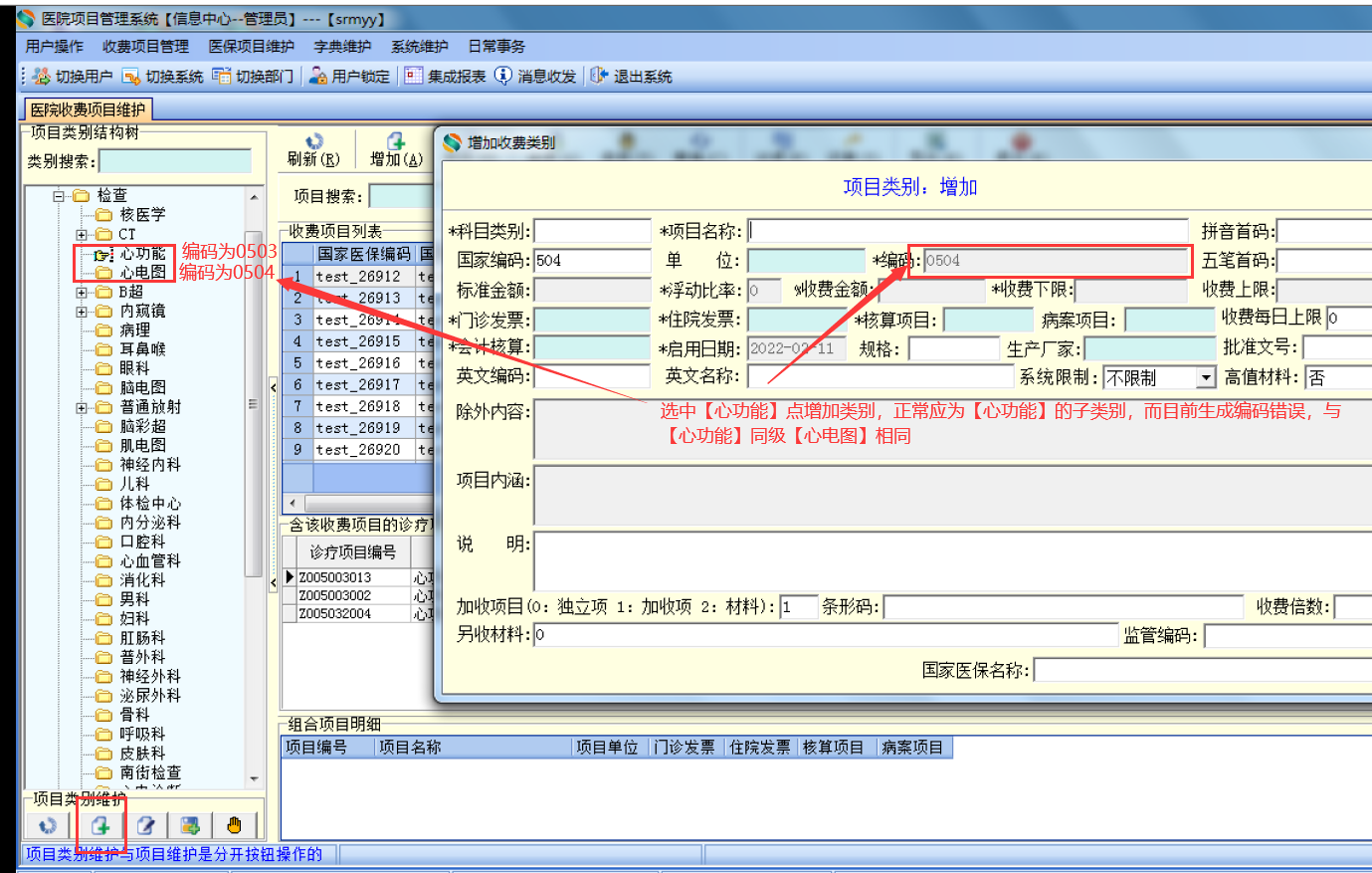Focus the 国家医保名称 input field
This screenshot has height=873, width=1372.
1204,671
